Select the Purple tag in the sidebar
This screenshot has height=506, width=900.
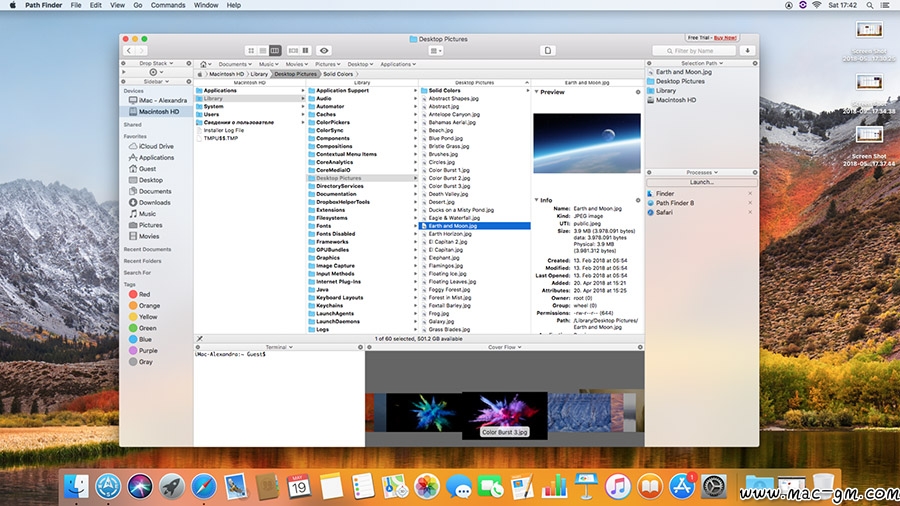148,351
